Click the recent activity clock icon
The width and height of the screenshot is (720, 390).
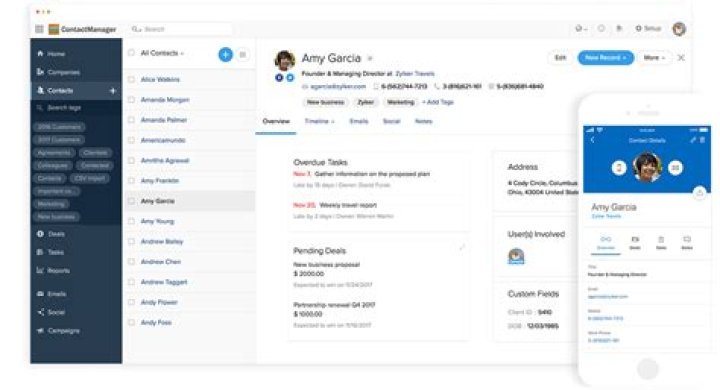[x=601, y=28]
